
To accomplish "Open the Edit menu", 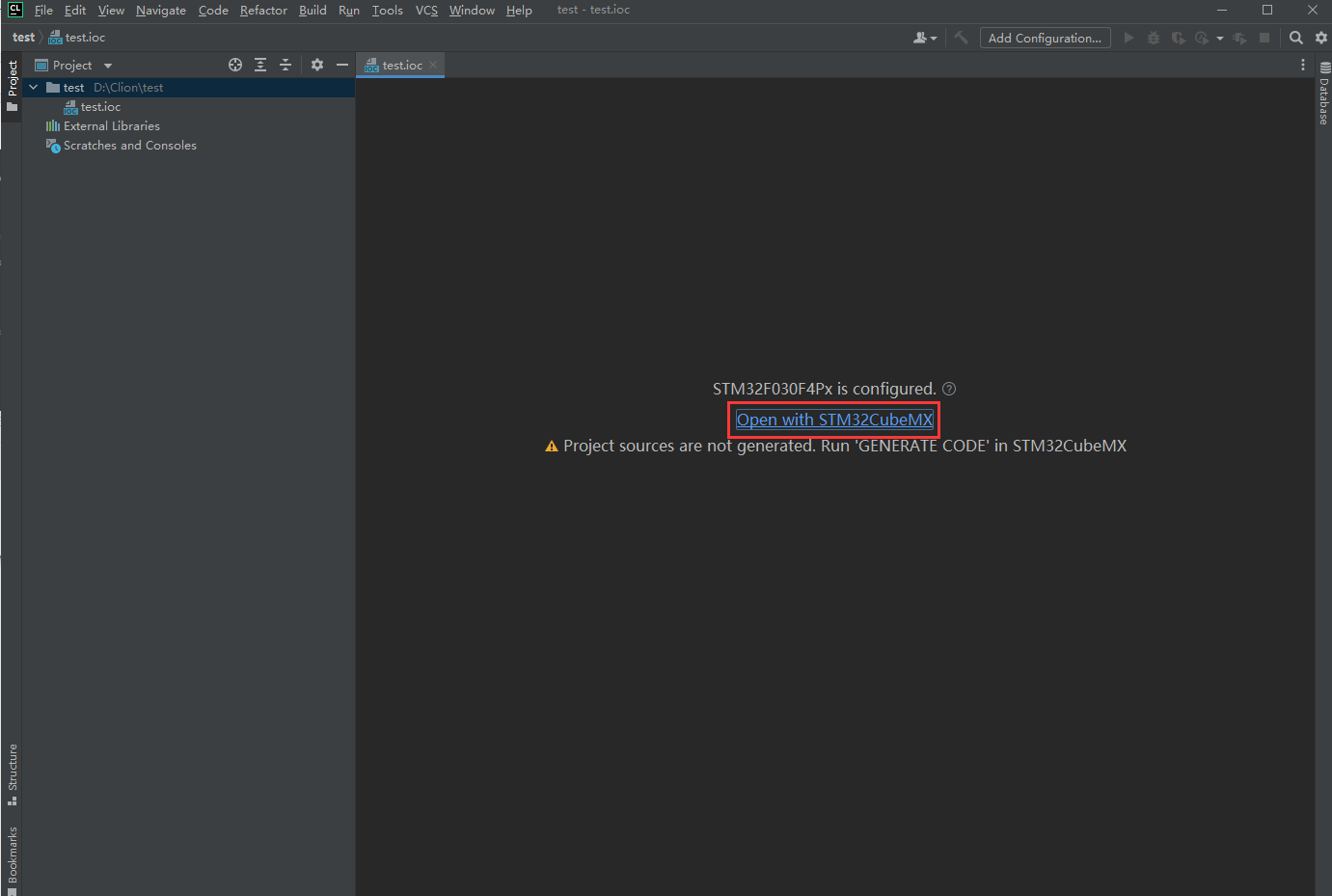I will tap(75, 10).
